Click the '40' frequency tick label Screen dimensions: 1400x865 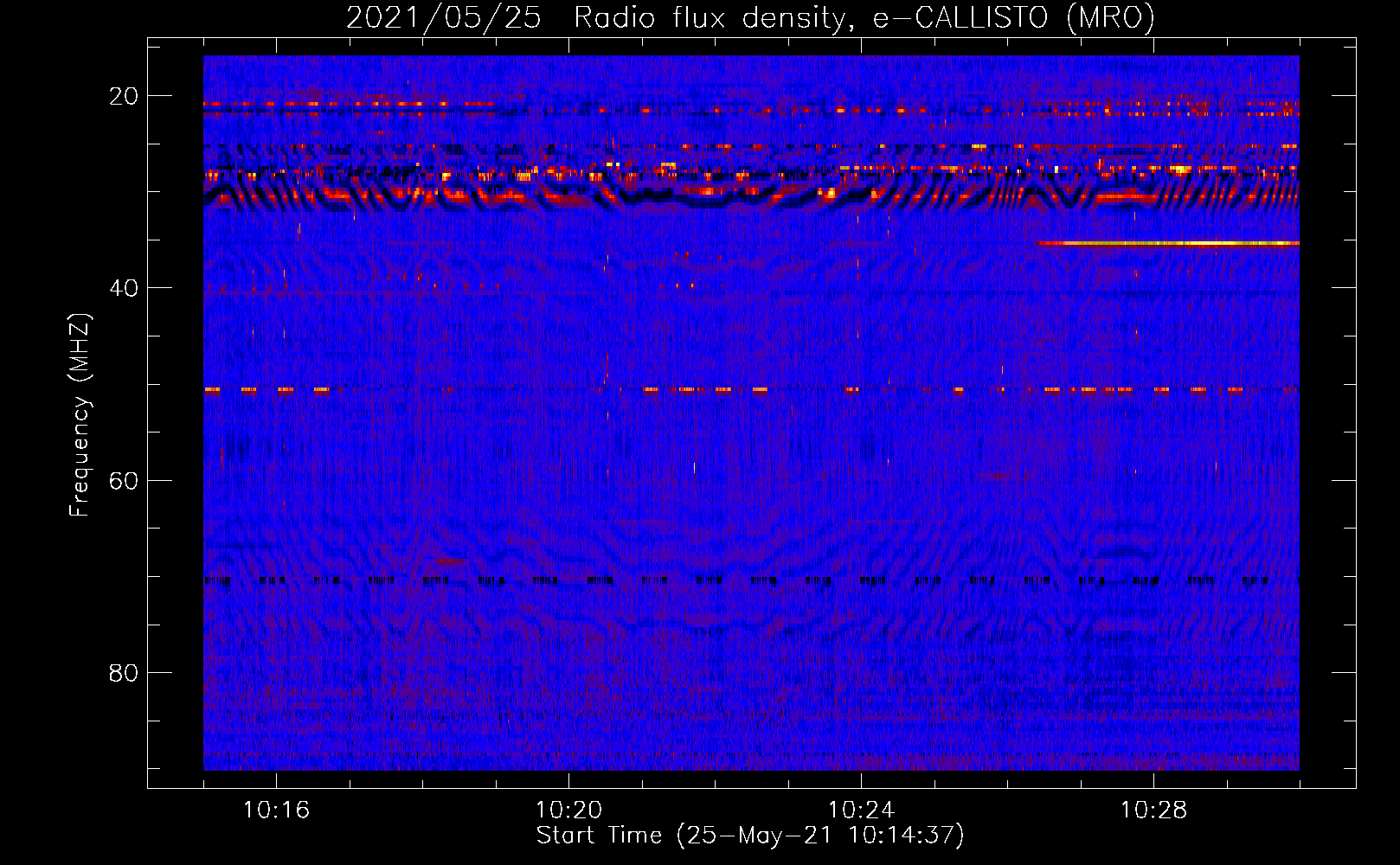(x=124, y=288)
